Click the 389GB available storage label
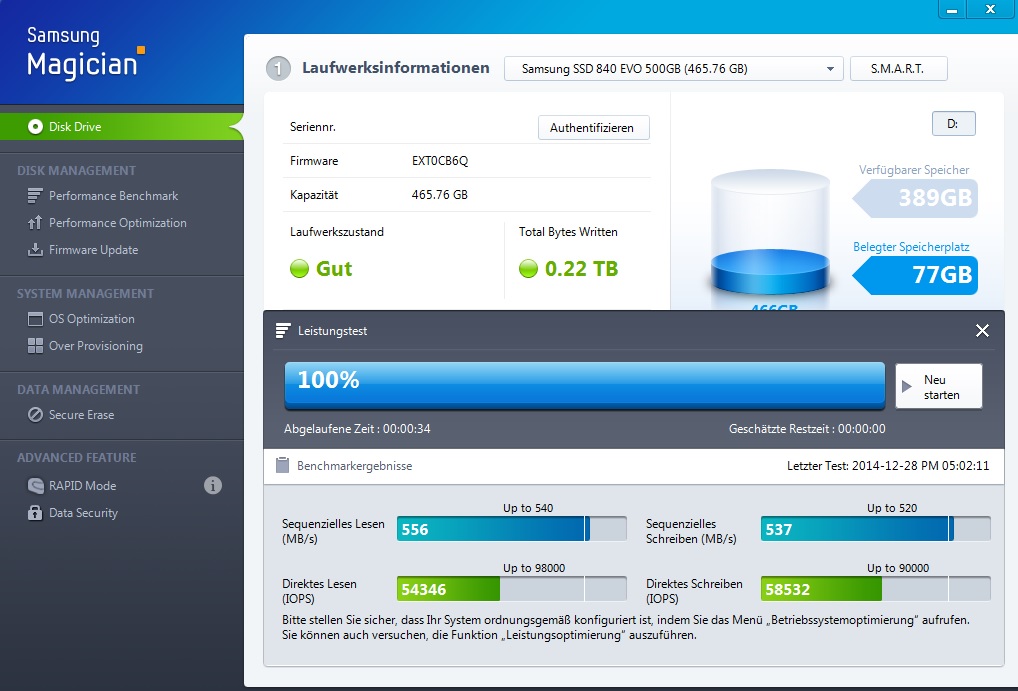The width and height of the screenshot is (1018, 691). tap(915, 198)
